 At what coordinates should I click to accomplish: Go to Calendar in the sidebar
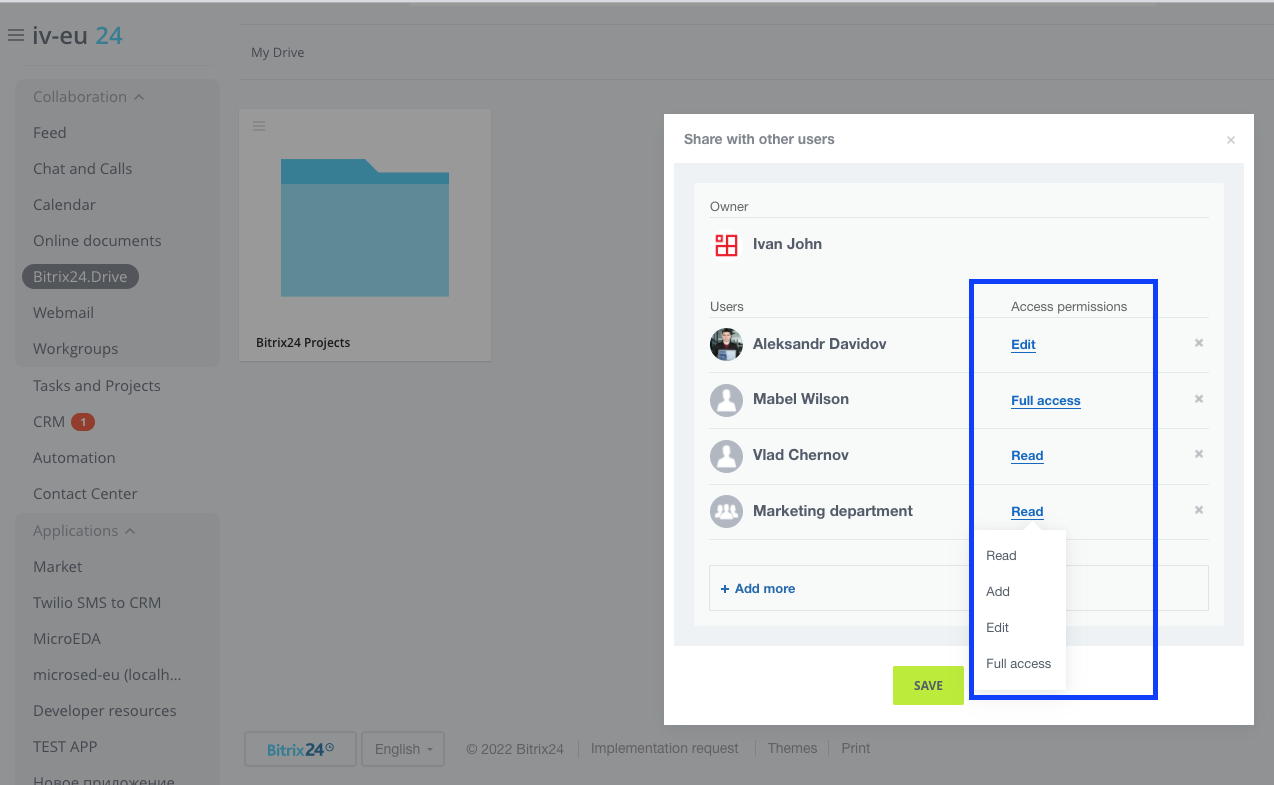64,205
